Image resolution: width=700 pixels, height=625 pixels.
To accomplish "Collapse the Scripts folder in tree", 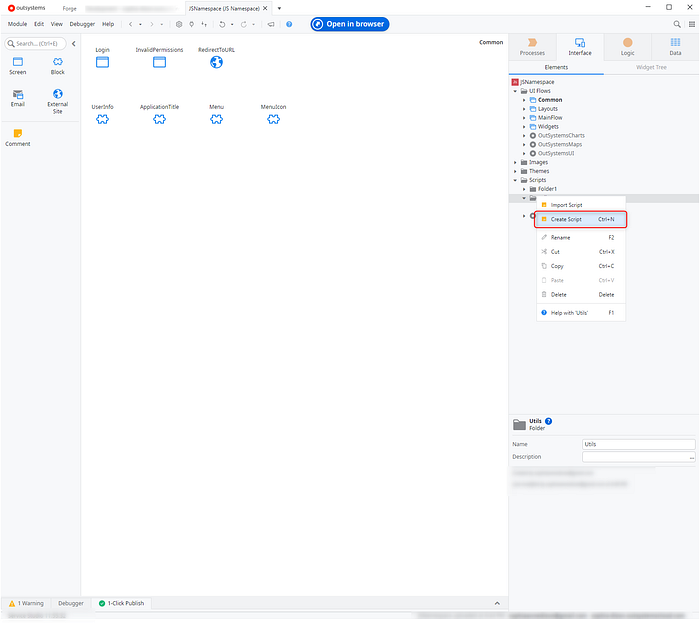I will 516,180.
